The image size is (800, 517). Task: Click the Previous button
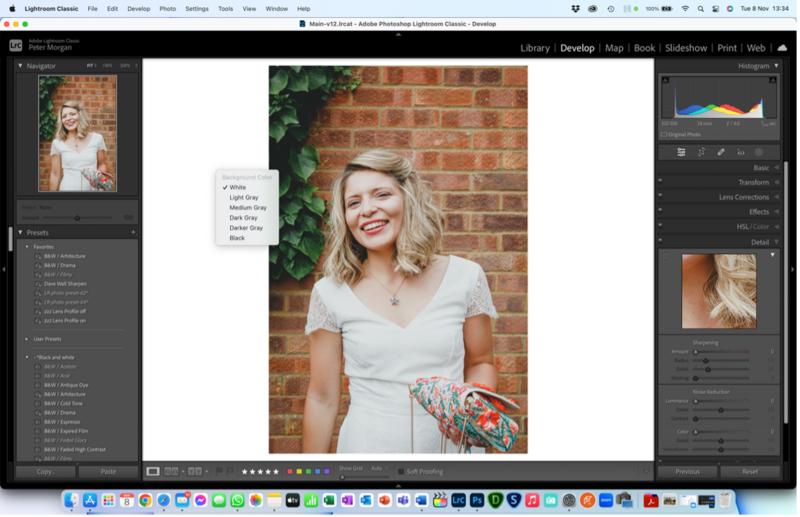pos(687,472)
